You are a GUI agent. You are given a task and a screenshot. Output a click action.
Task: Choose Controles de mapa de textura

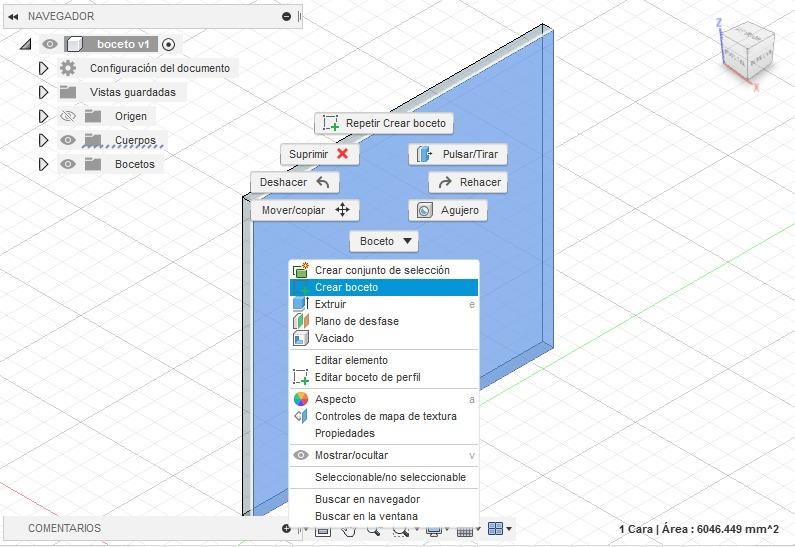click(384, 416)
